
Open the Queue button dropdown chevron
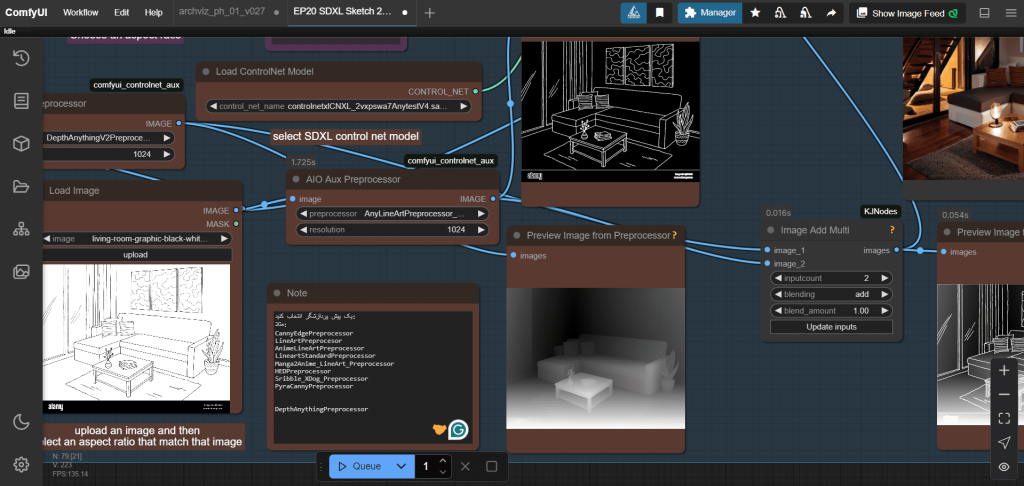pyautogui.click(x=401, y=466)
